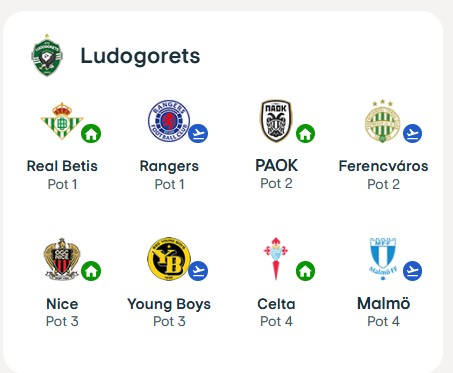453x373 pixels.
Task: Click the Ferencváros club crest
Action: point(382,121)
